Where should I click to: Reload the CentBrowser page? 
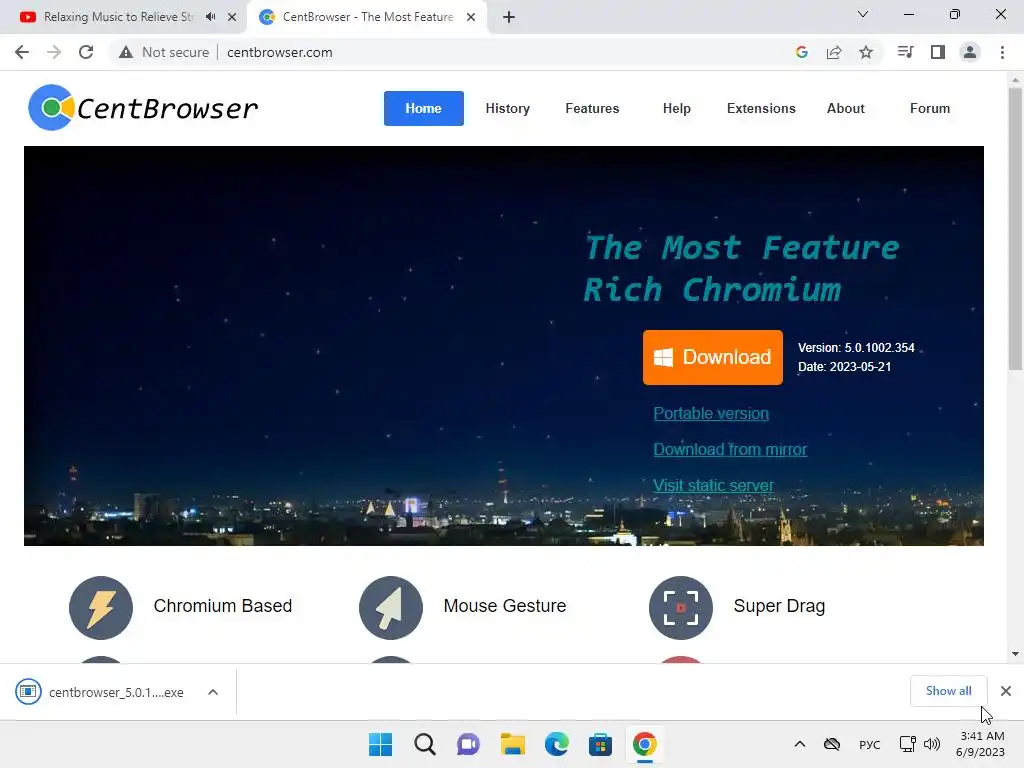coord(86,52)
